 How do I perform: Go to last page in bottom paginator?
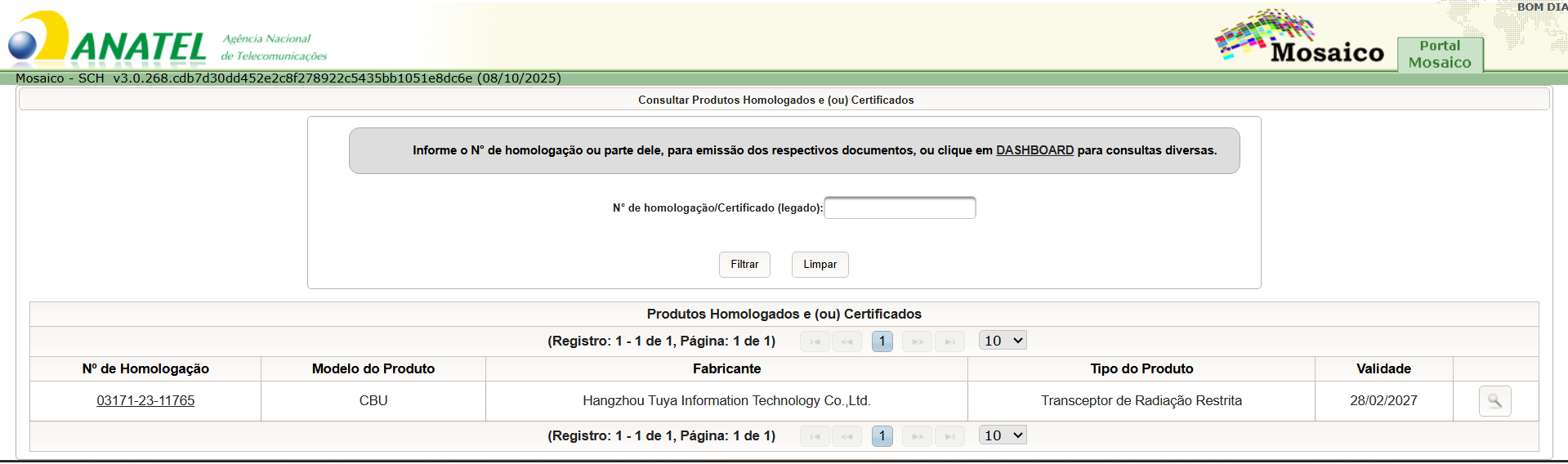tap(949, 436)
